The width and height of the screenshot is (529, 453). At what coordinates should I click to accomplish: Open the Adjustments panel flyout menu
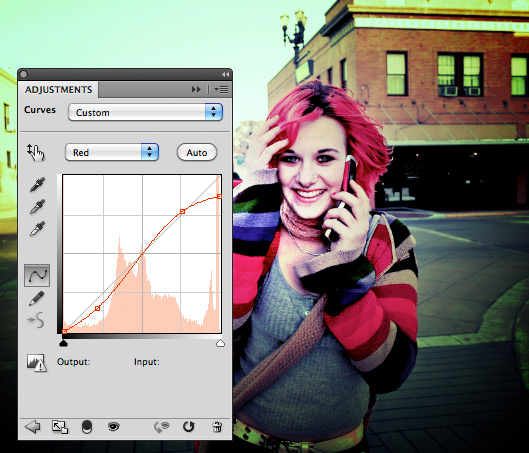pyautogui.click(x=222, y=89)
